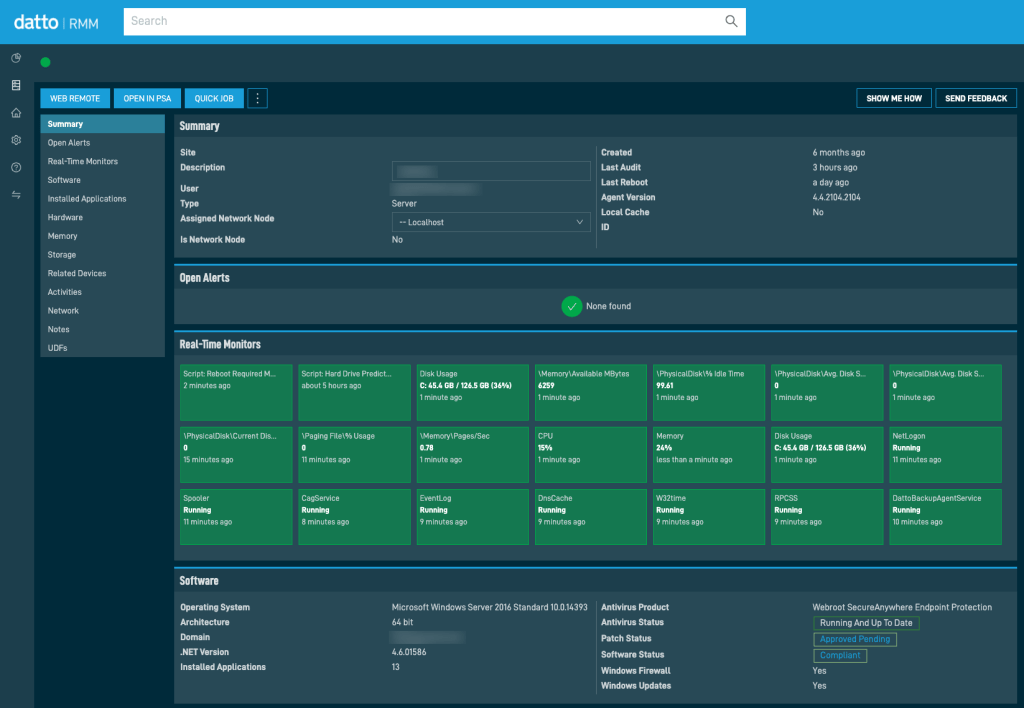Open the Hardware side menu item

coord(103,217)
